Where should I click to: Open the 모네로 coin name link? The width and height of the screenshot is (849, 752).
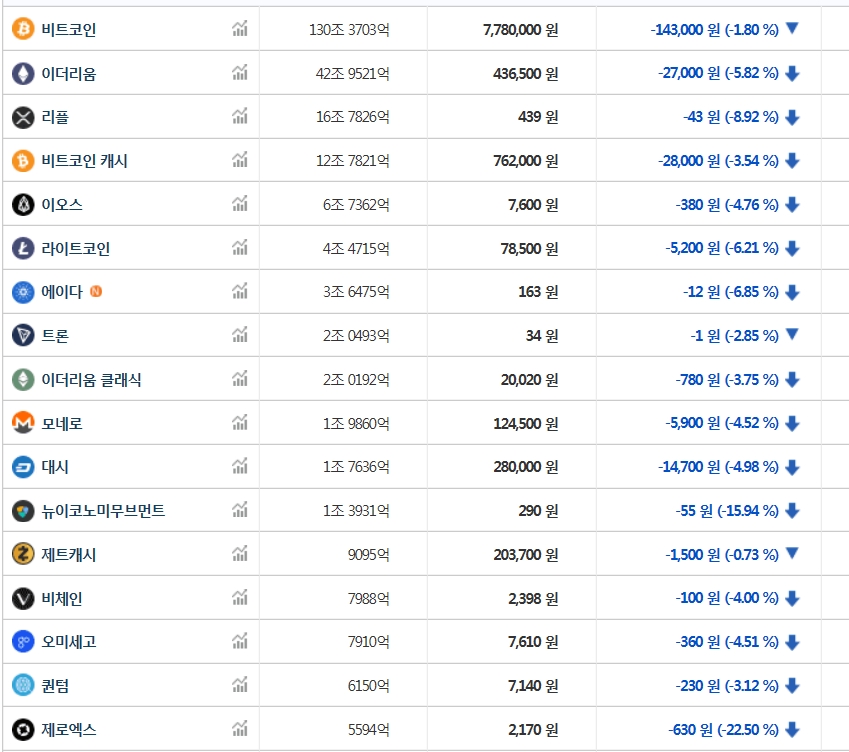point(62,424)
